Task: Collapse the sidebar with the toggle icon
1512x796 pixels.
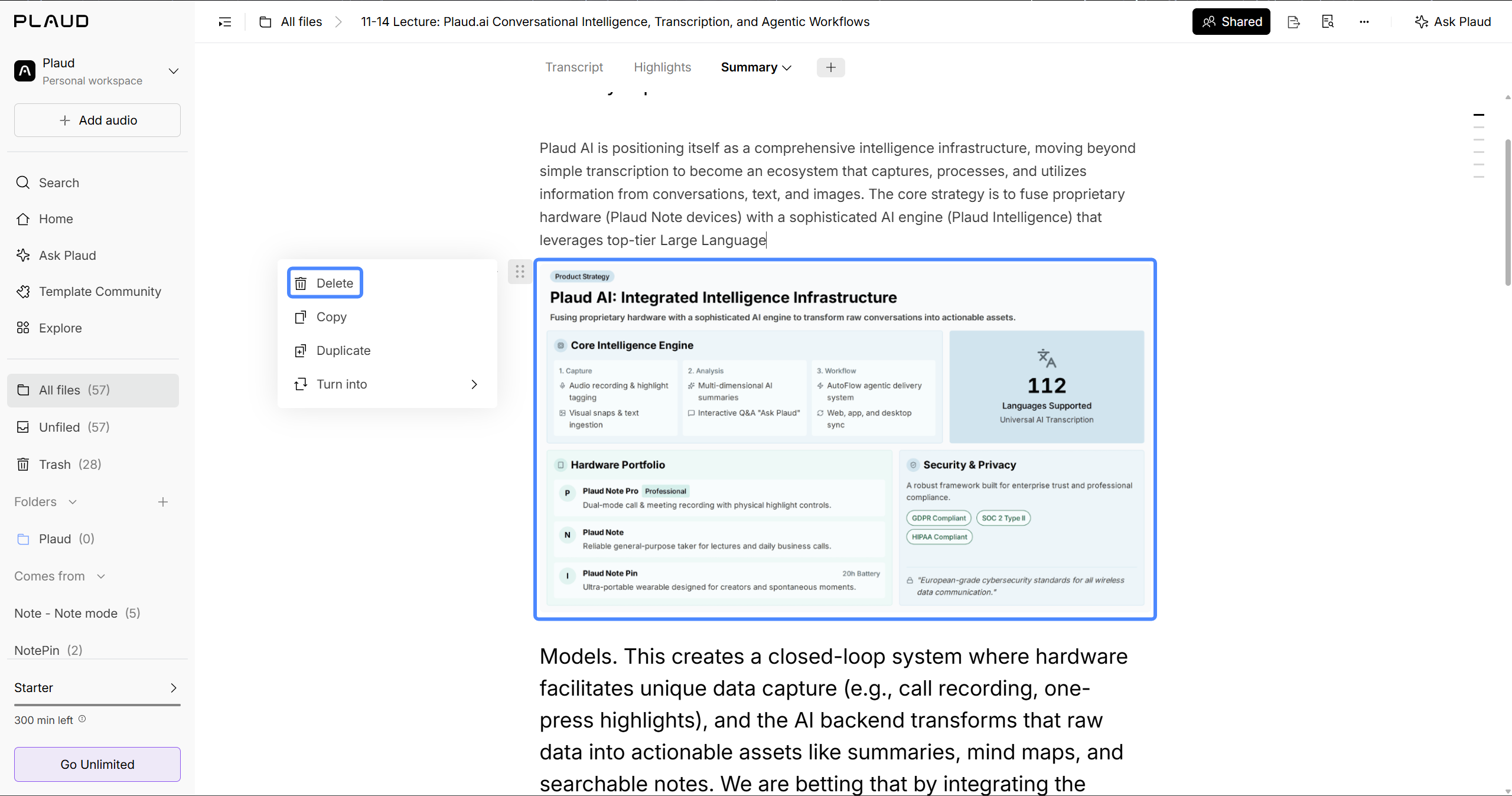Action: click(x=225, y=22)
